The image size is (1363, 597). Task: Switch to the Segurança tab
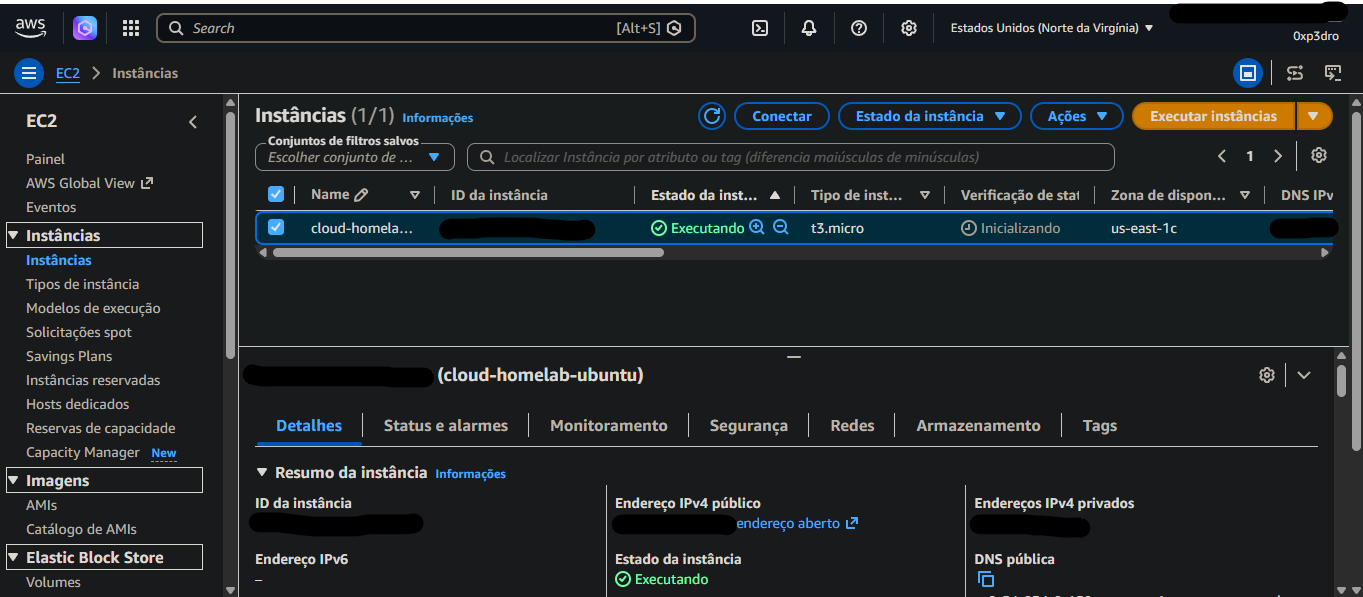coord(749,425)
